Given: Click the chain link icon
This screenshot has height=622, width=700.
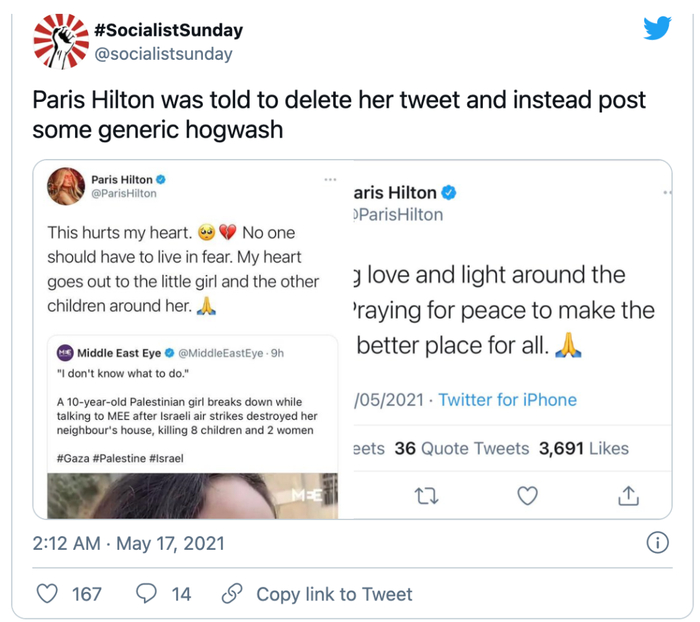Looking at the screenshot, I should pos(232,594).
